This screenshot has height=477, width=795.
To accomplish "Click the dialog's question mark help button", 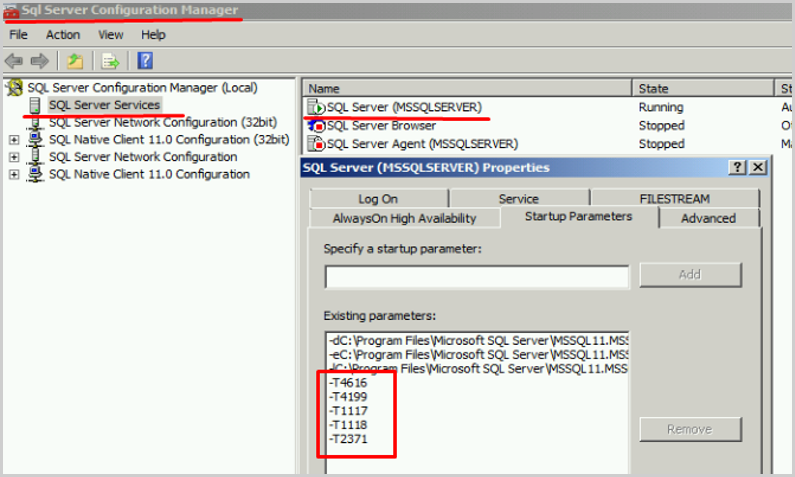I will (737, 167).
